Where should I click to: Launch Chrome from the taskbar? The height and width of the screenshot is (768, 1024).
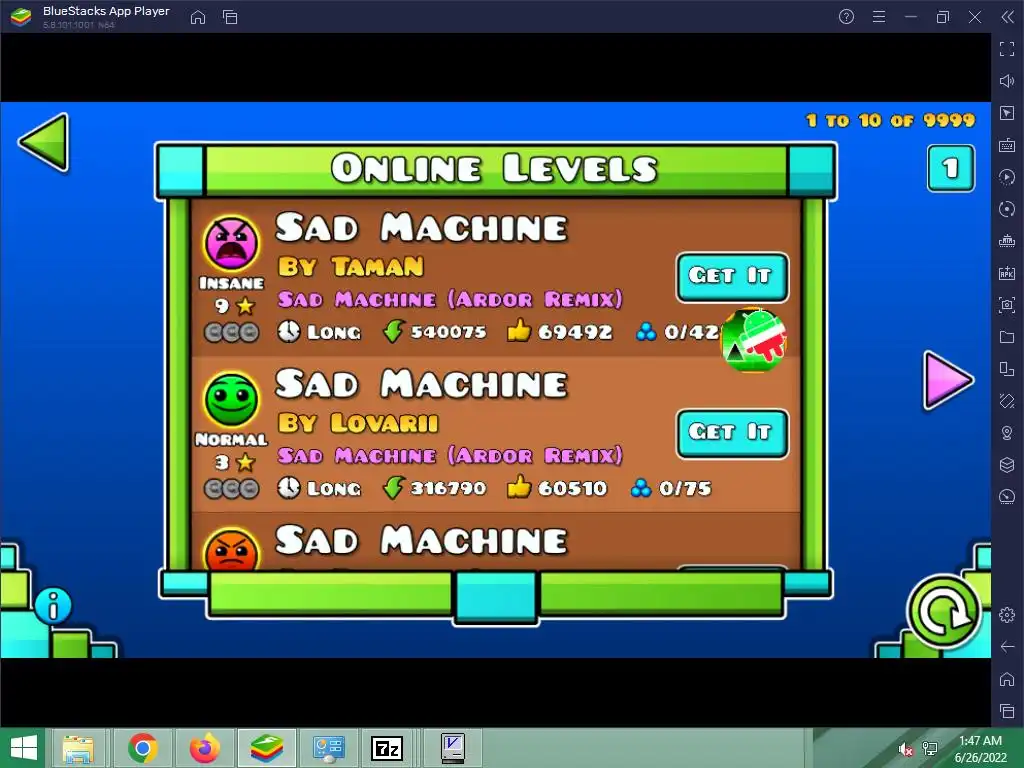(x=142, y=748)
